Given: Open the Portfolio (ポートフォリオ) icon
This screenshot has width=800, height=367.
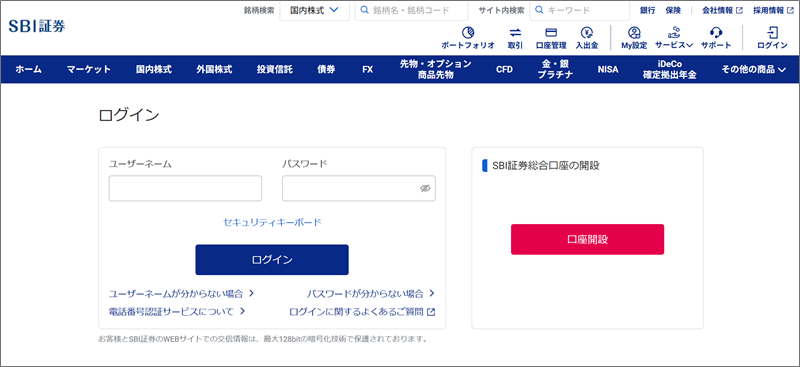Looking at the screenshot, I should coord(468,33).
